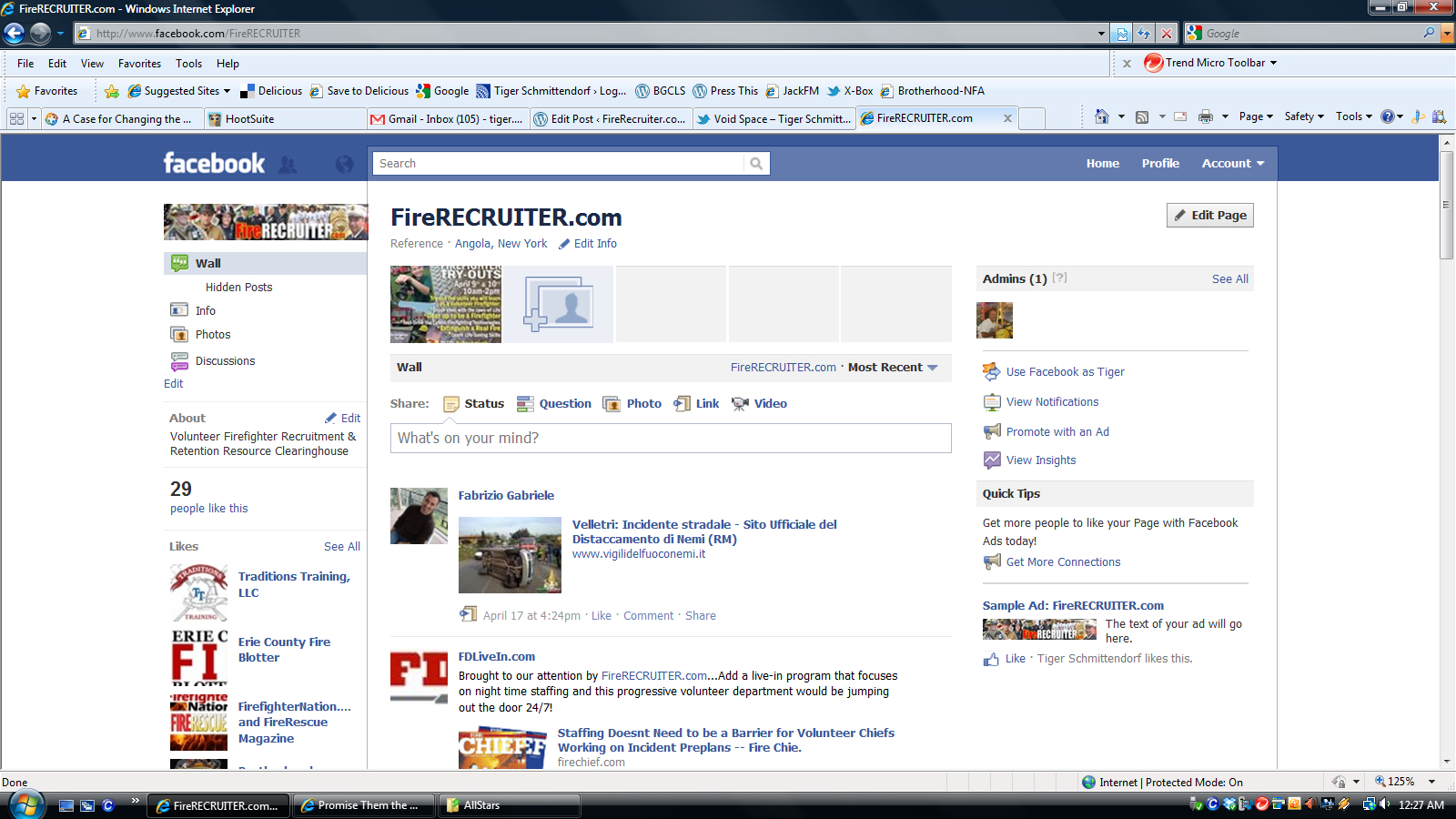Click the Edit Page button
Image resolution: width=1456 pixels, height=819 pixels.
click(1210, 216)
